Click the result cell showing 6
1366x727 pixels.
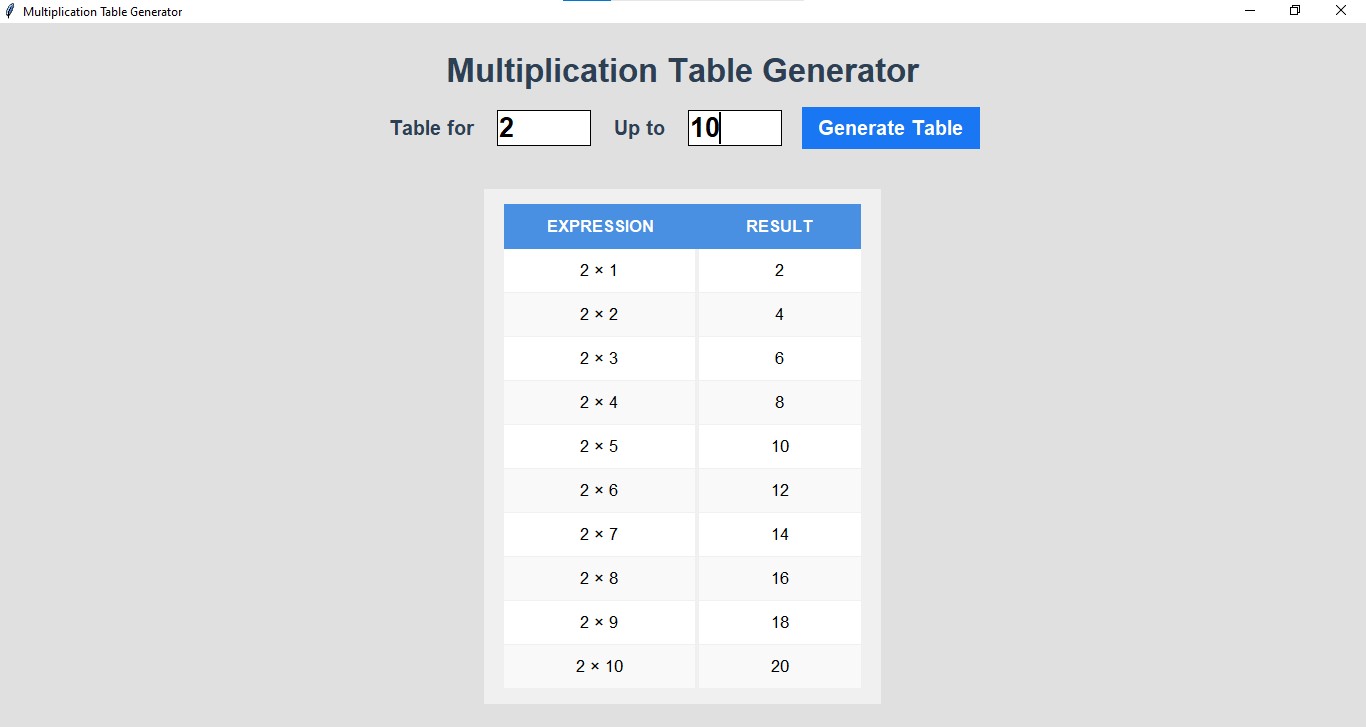779,358
